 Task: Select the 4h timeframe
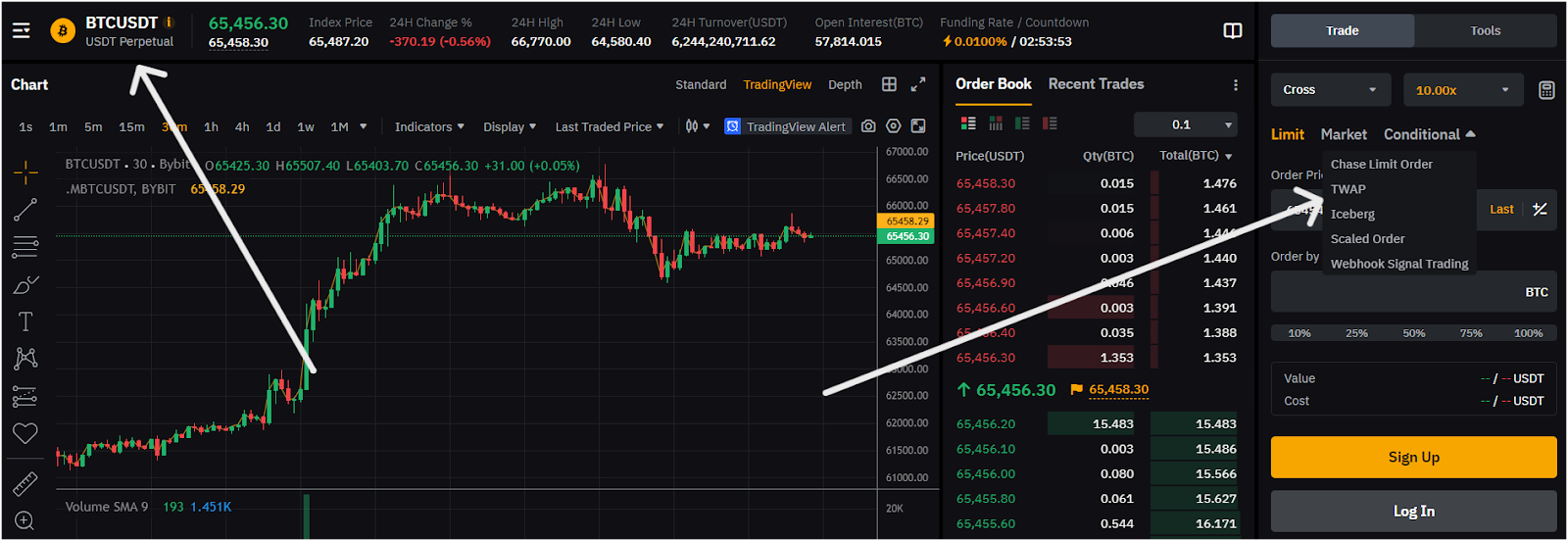242,126
